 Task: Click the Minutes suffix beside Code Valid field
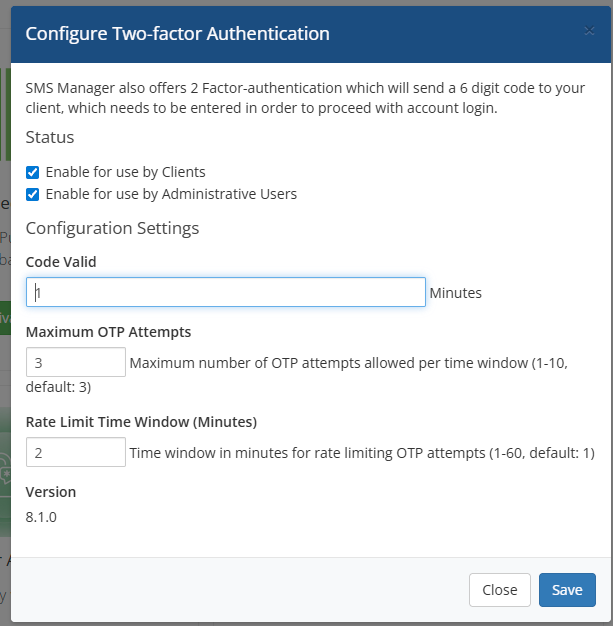pyautogui.click(x=456, y=293)
